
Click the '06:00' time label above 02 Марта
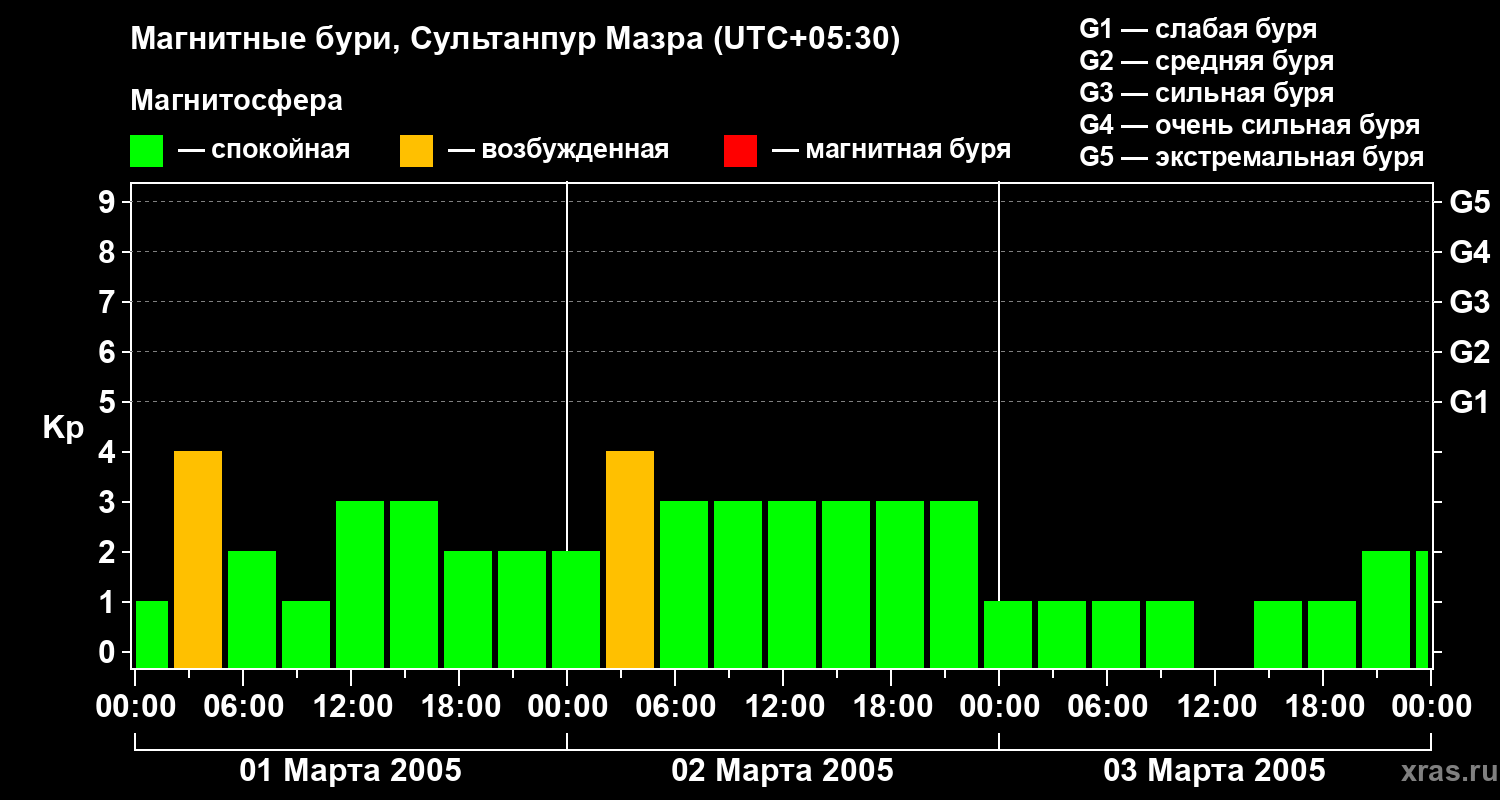click(x=675, y=707)
